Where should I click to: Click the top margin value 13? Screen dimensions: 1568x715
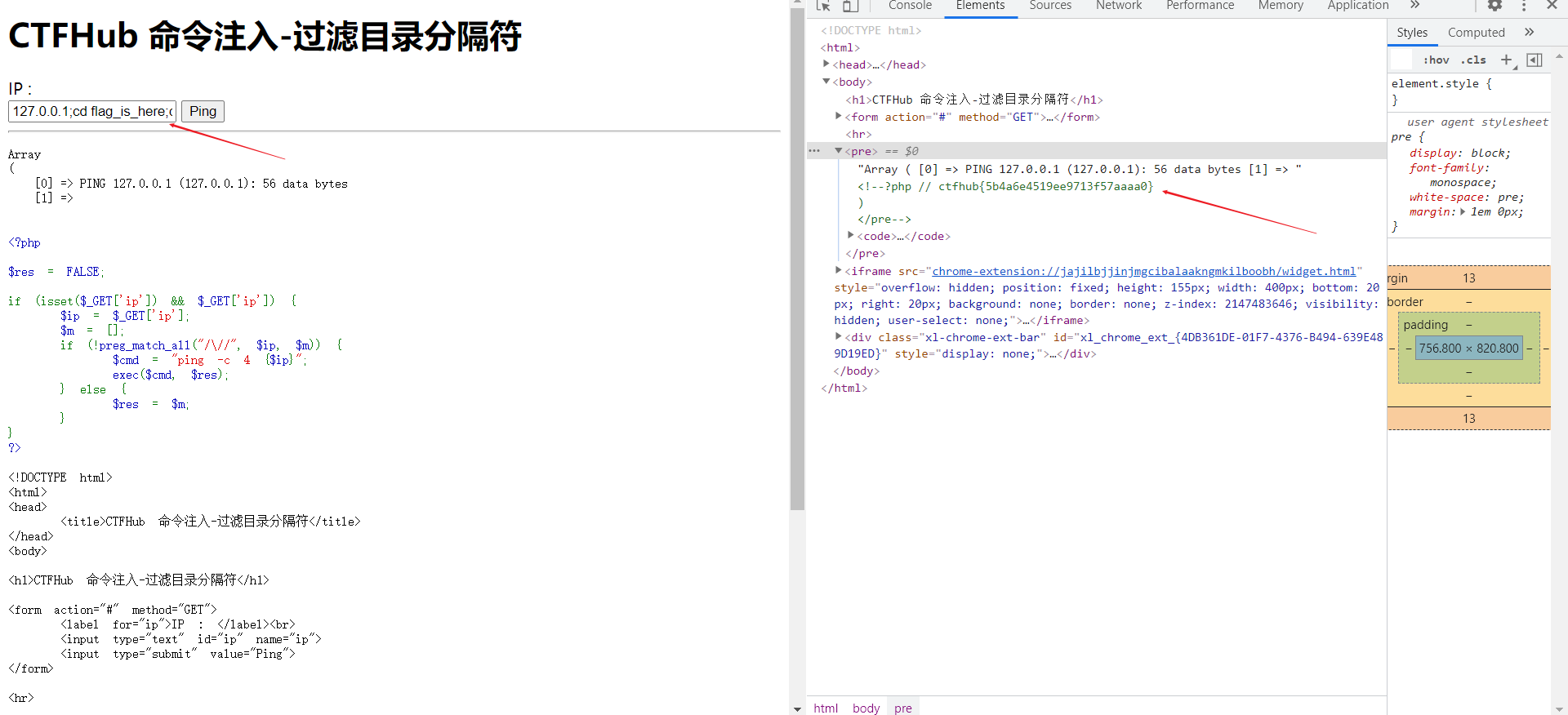[x=1468, y=278]
